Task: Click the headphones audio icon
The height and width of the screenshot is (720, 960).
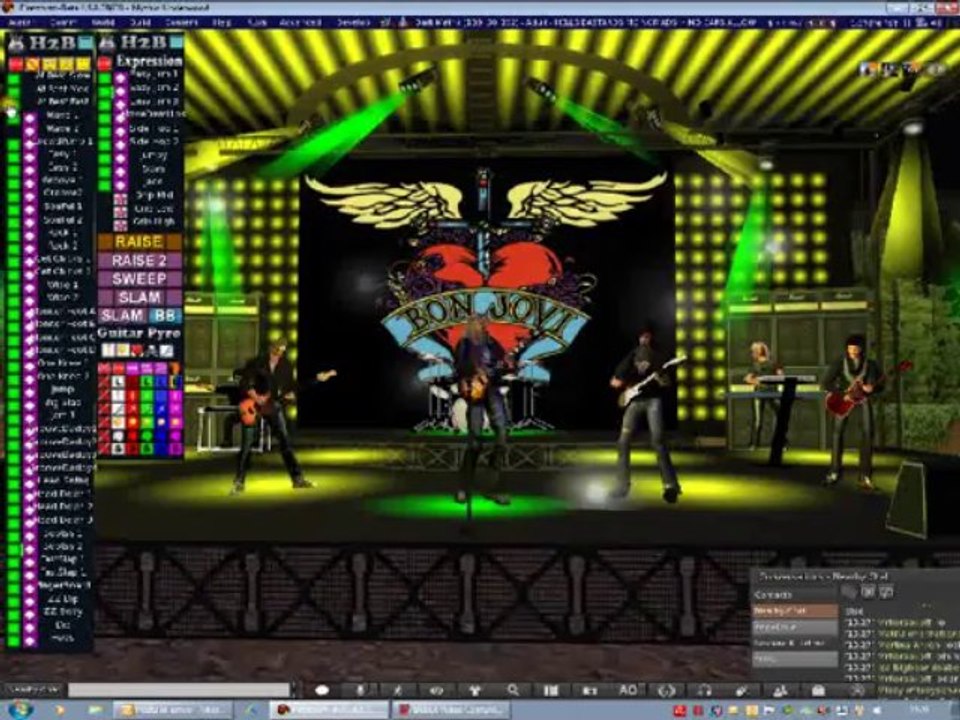Action: (704, 690)
